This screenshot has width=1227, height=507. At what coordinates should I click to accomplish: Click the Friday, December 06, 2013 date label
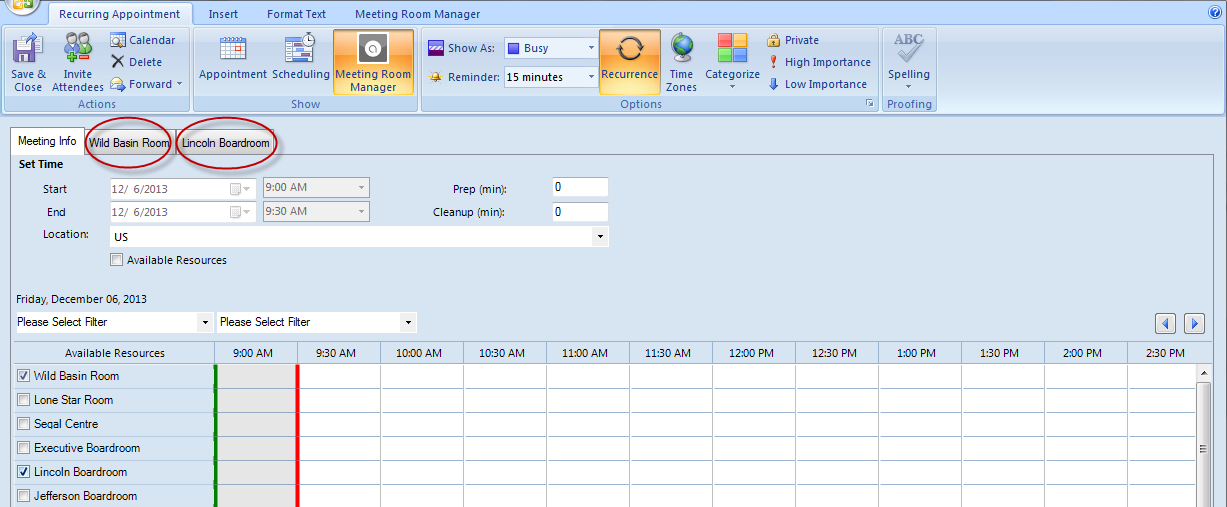pyautogui.click(x=82, y=299)
